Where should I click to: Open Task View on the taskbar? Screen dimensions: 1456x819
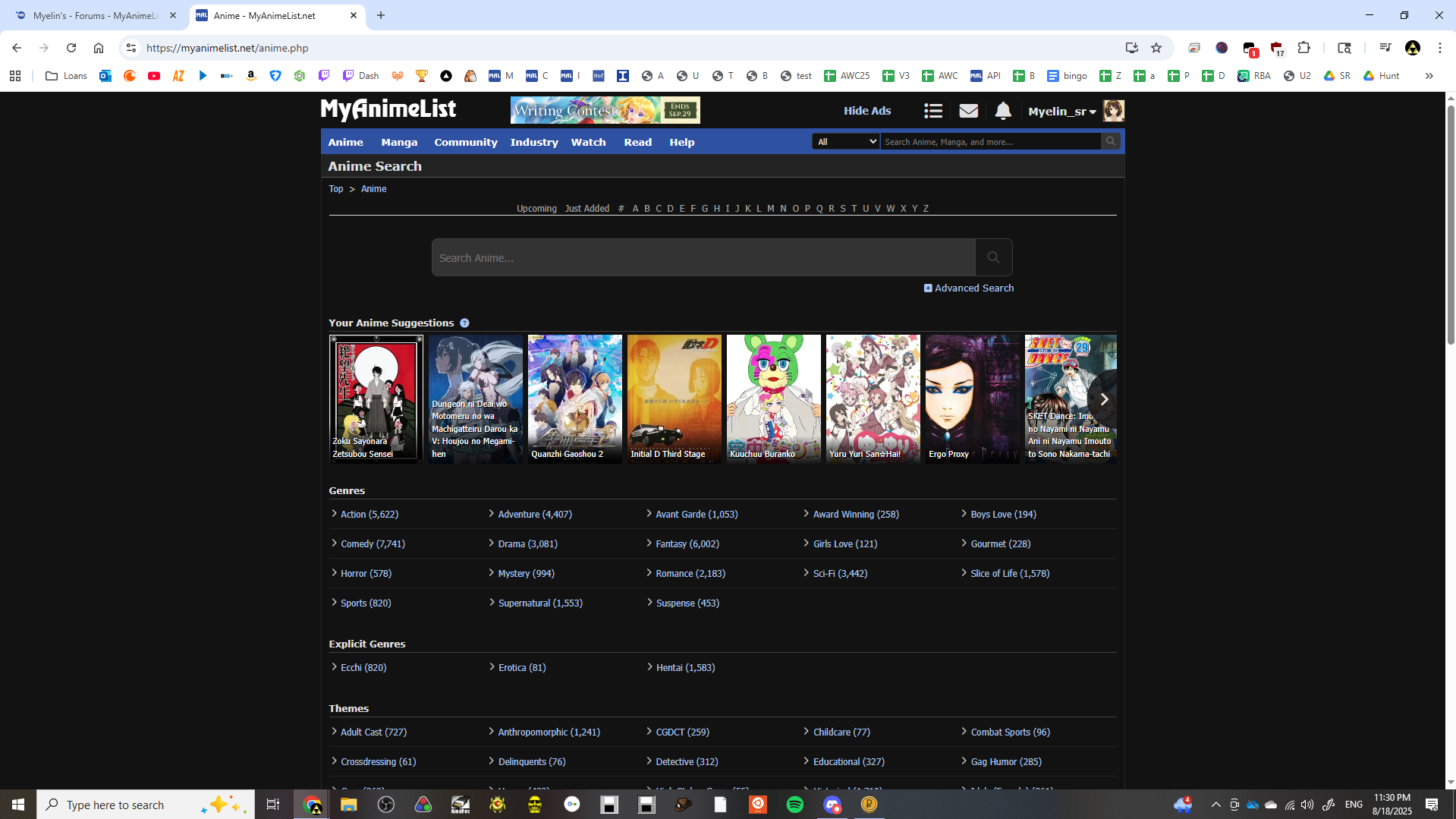click(273, 805)
